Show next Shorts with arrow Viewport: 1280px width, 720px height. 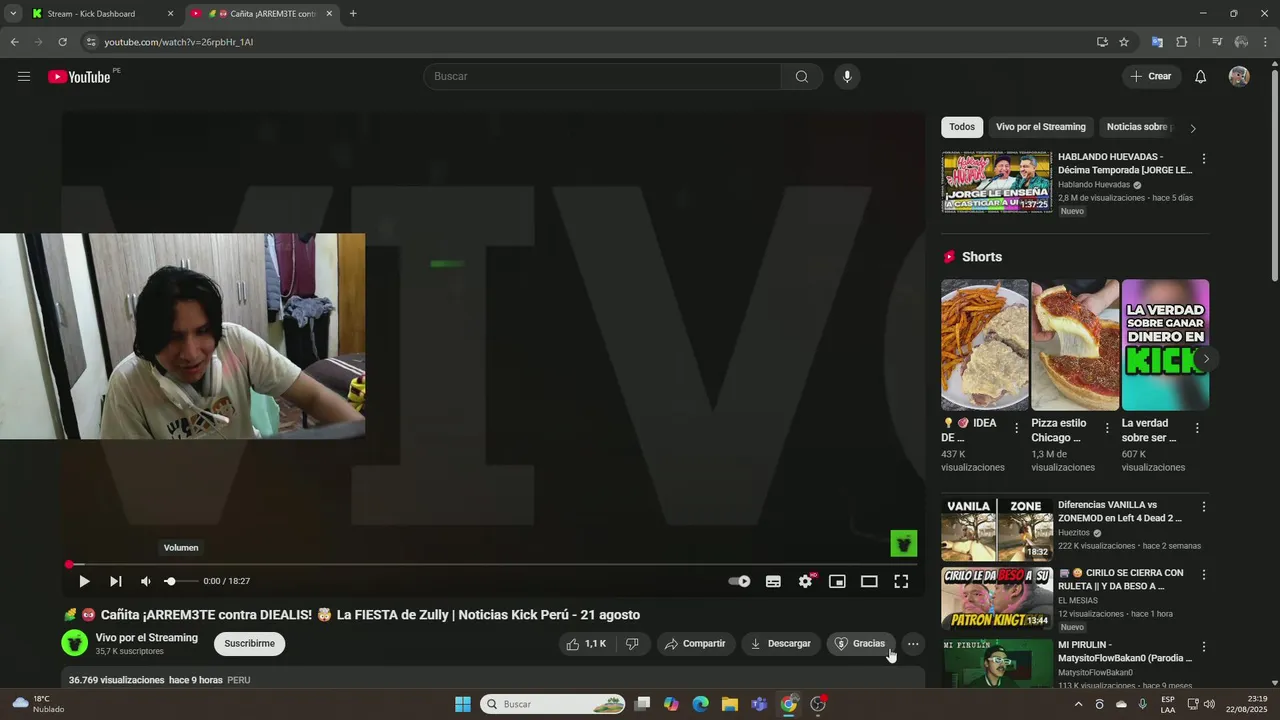(1206, 358)
